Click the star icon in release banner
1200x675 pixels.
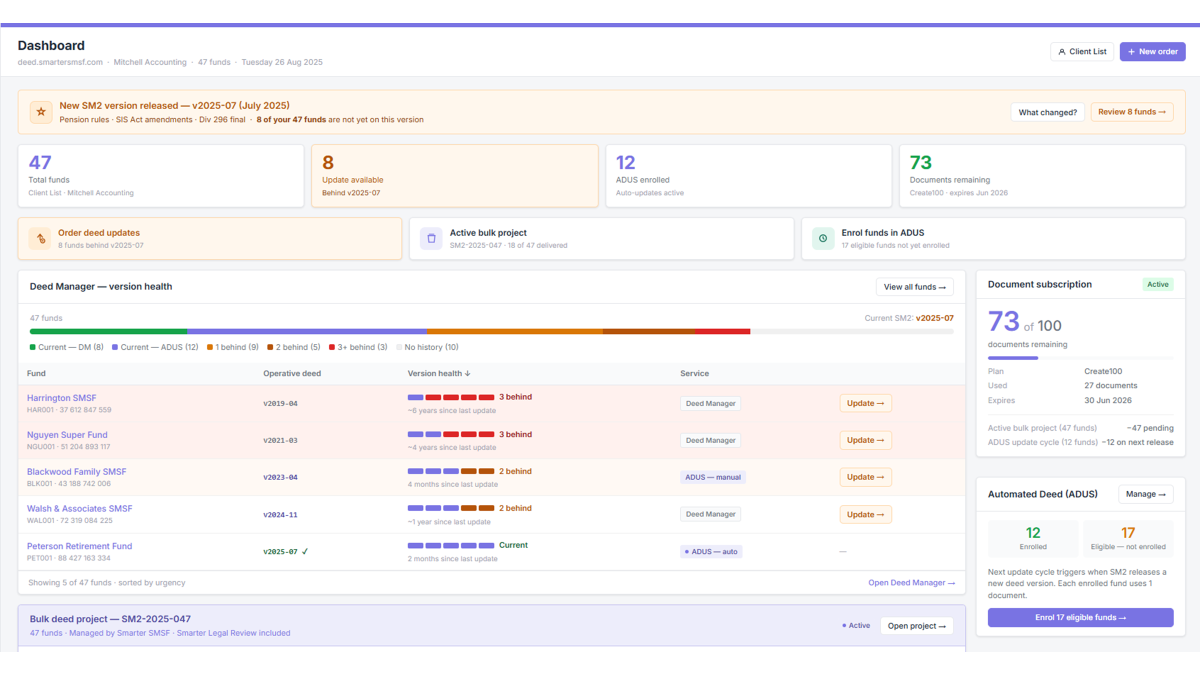(41, 112)
